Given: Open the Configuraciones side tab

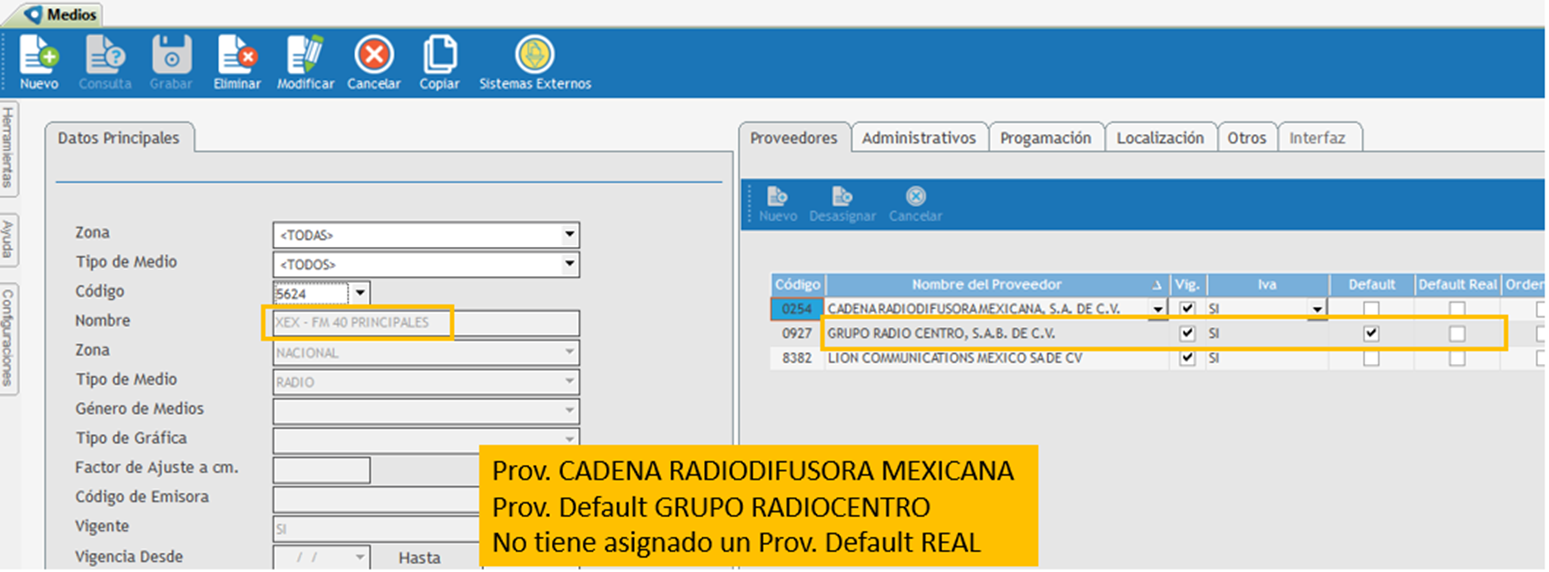Looking at the screenshot, I should pos(8,338).
